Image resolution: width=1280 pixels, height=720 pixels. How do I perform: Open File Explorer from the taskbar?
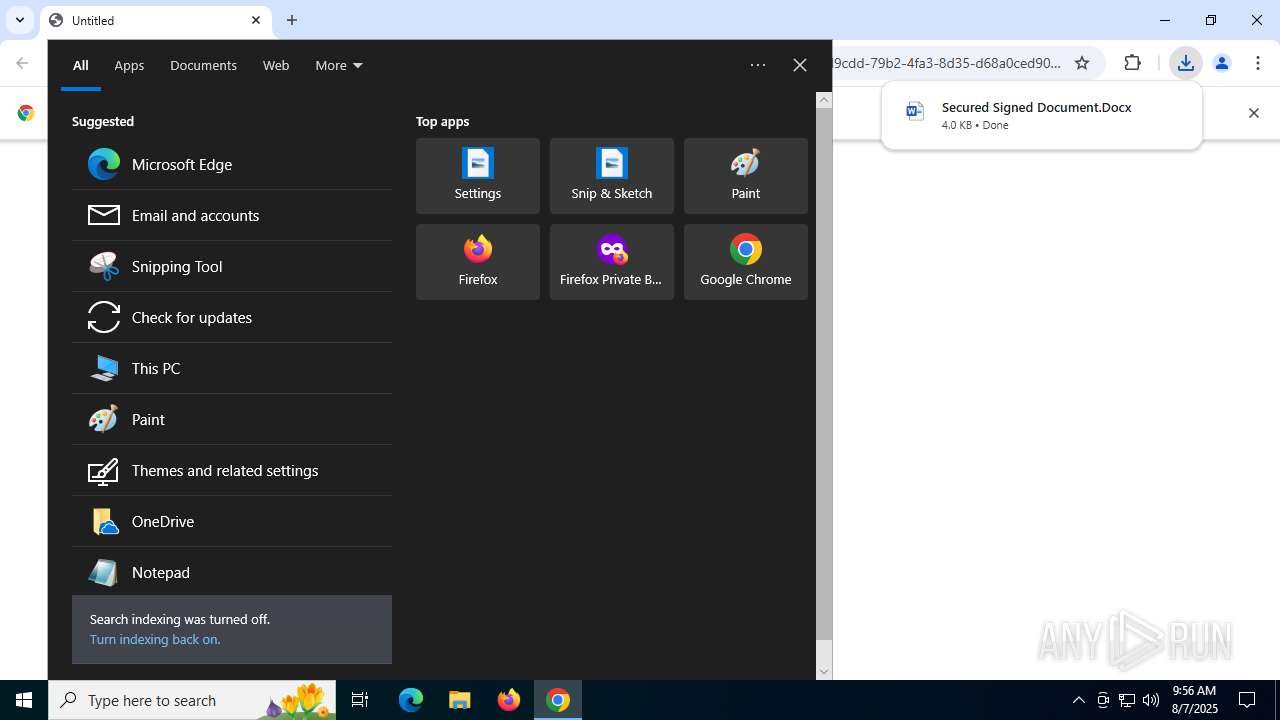point(460,700)
